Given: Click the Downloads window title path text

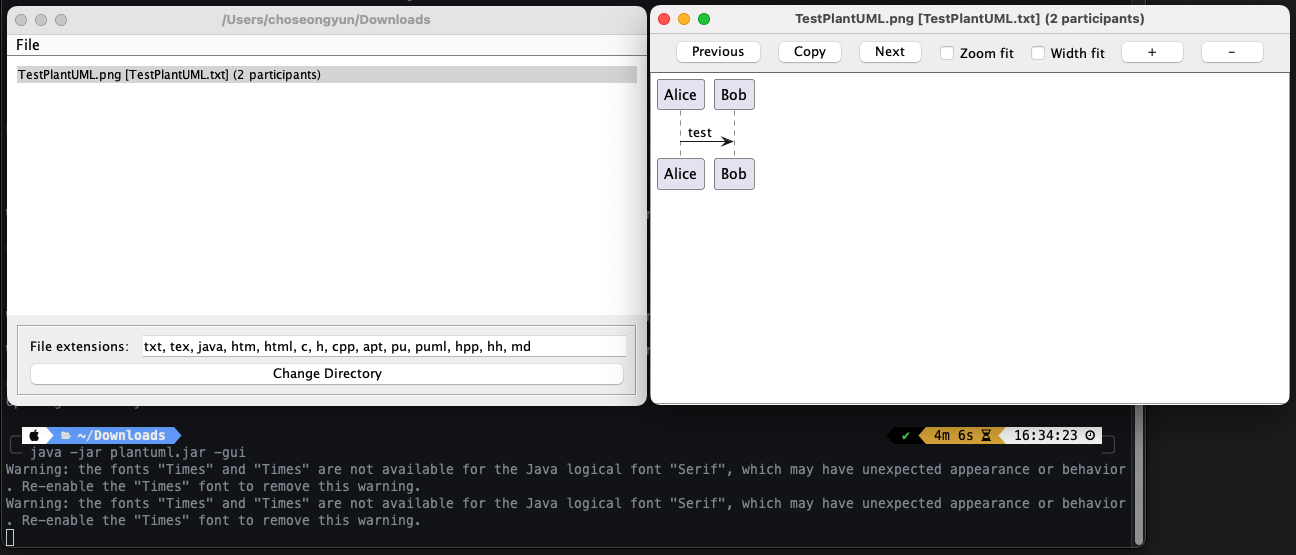Looking at the screenshot, I should coord(326,19).
